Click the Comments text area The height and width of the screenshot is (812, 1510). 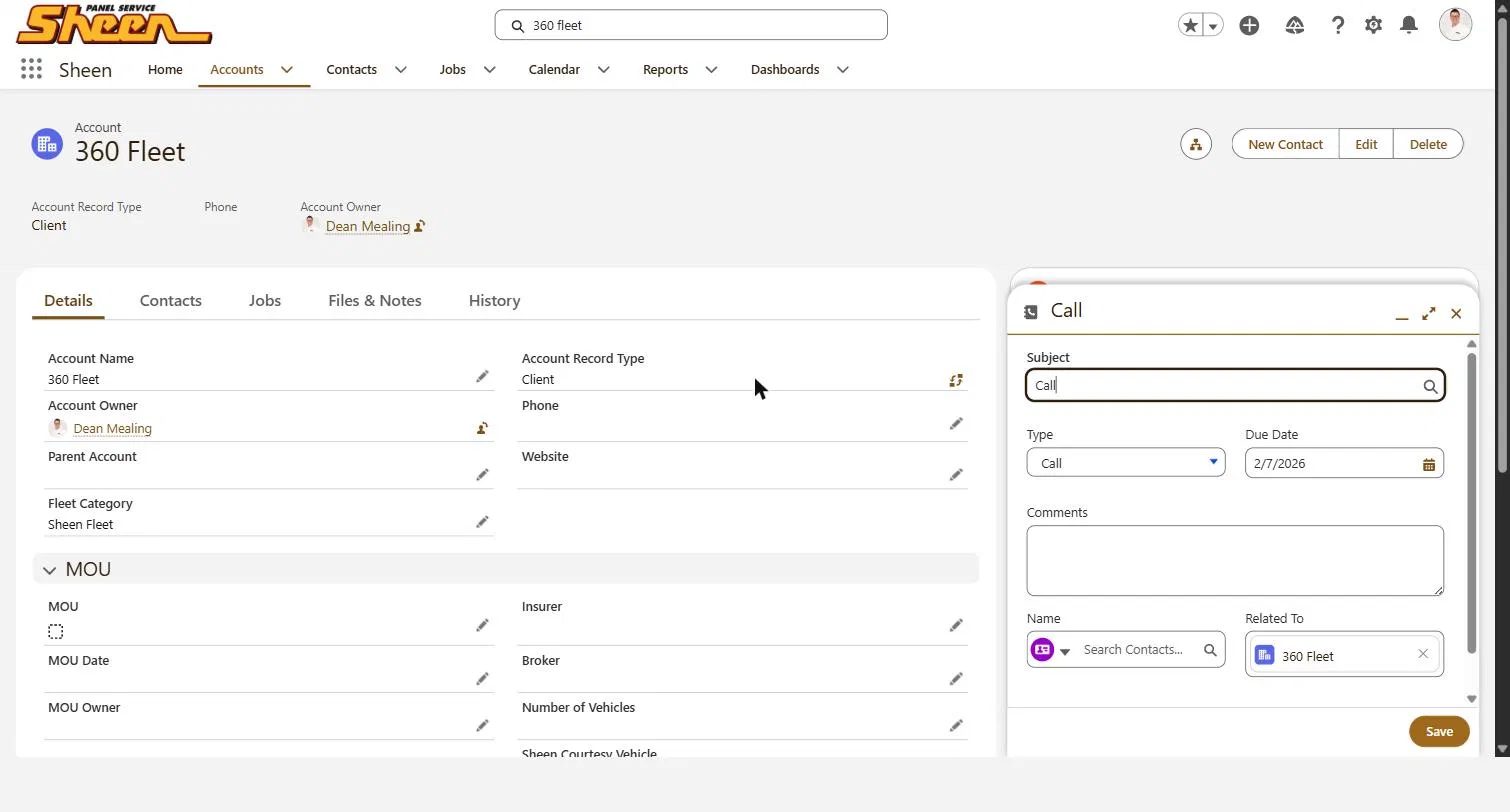1235,561
